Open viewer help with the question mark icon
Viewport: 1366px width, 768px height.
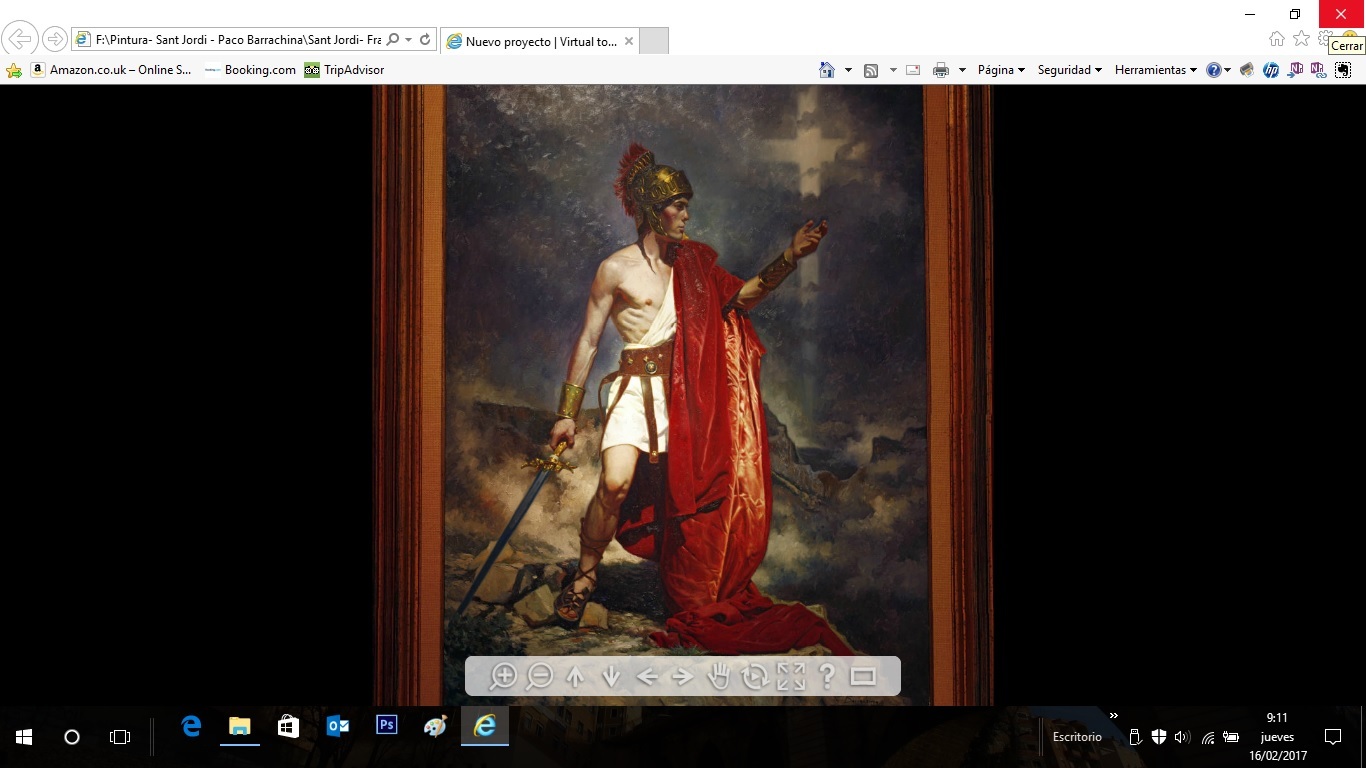tap(827, 677)
